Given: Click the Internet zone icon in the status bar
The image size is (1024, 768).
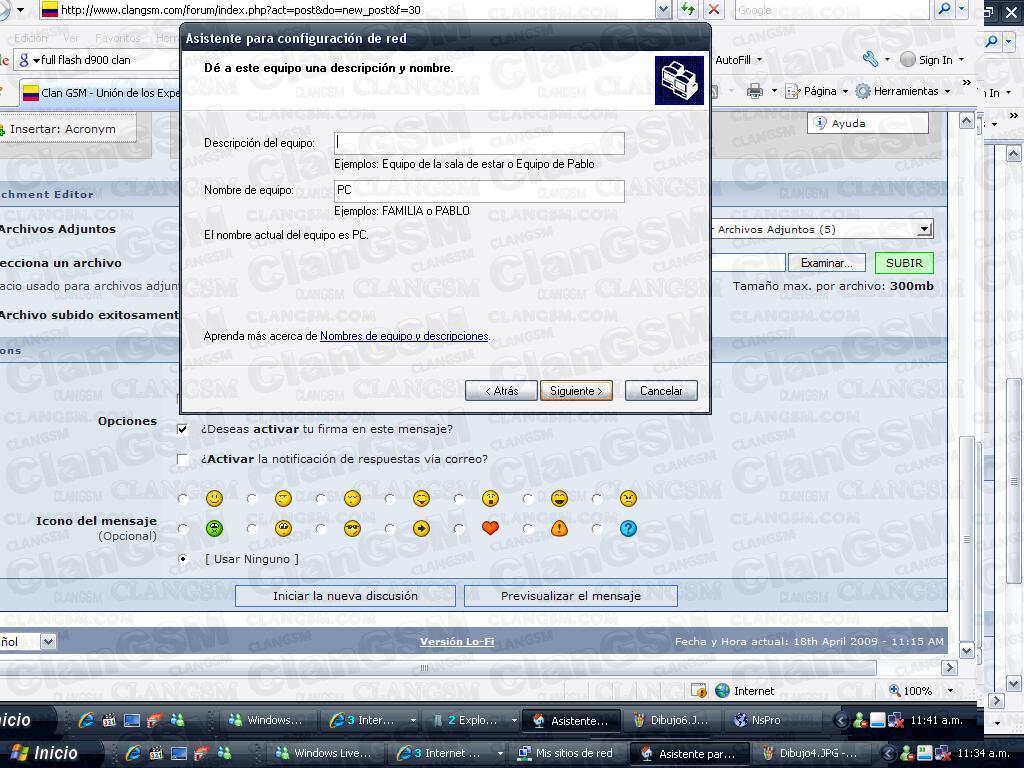Looking at the screenshot, I should click(721, 690).
